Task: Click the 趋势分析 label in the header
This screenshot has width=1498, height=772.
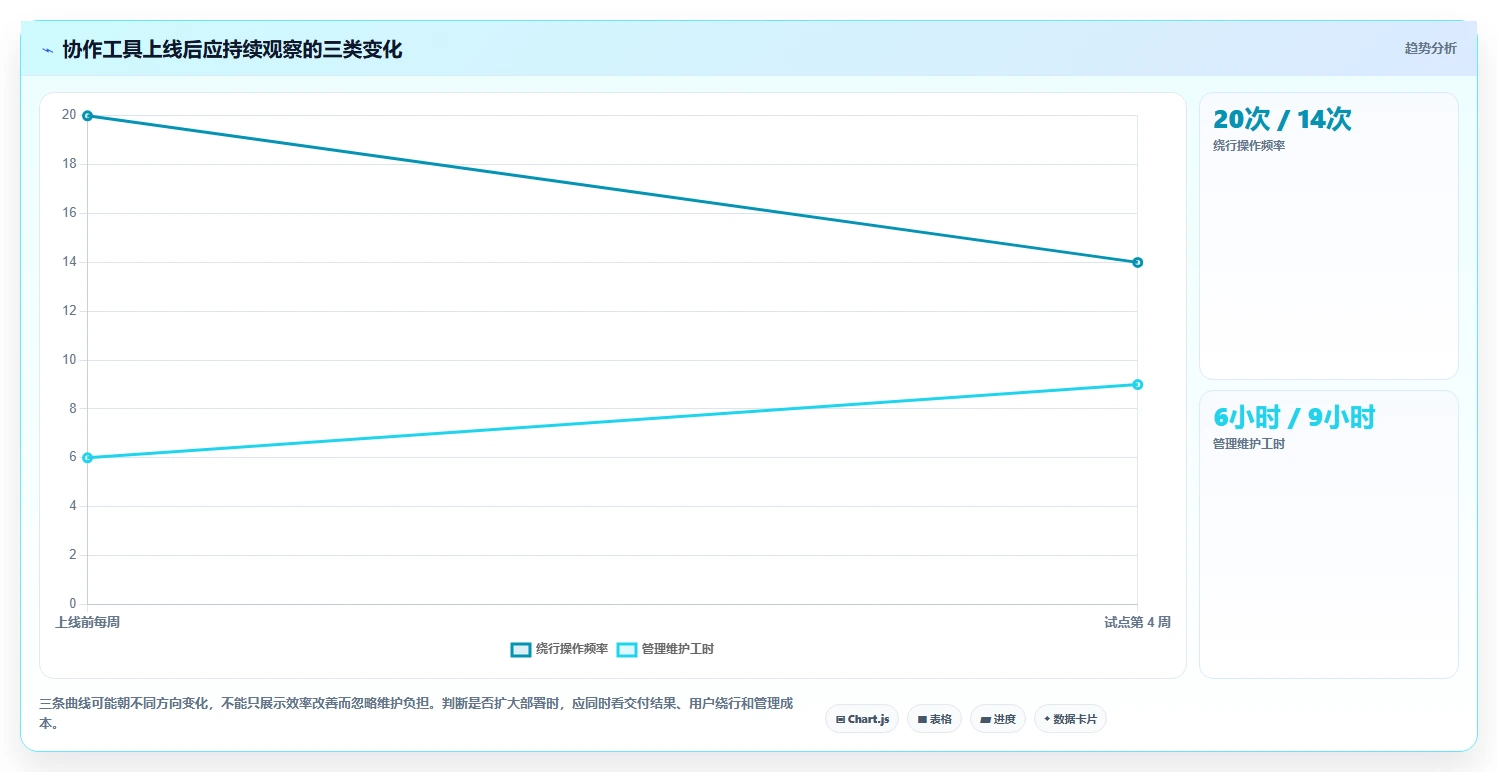Action: 1430,48
